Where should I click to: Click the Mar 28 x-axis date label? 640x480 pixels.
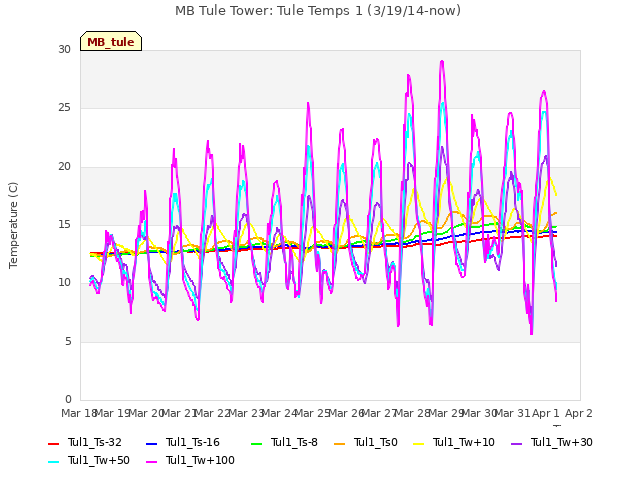tap(412, 413)
